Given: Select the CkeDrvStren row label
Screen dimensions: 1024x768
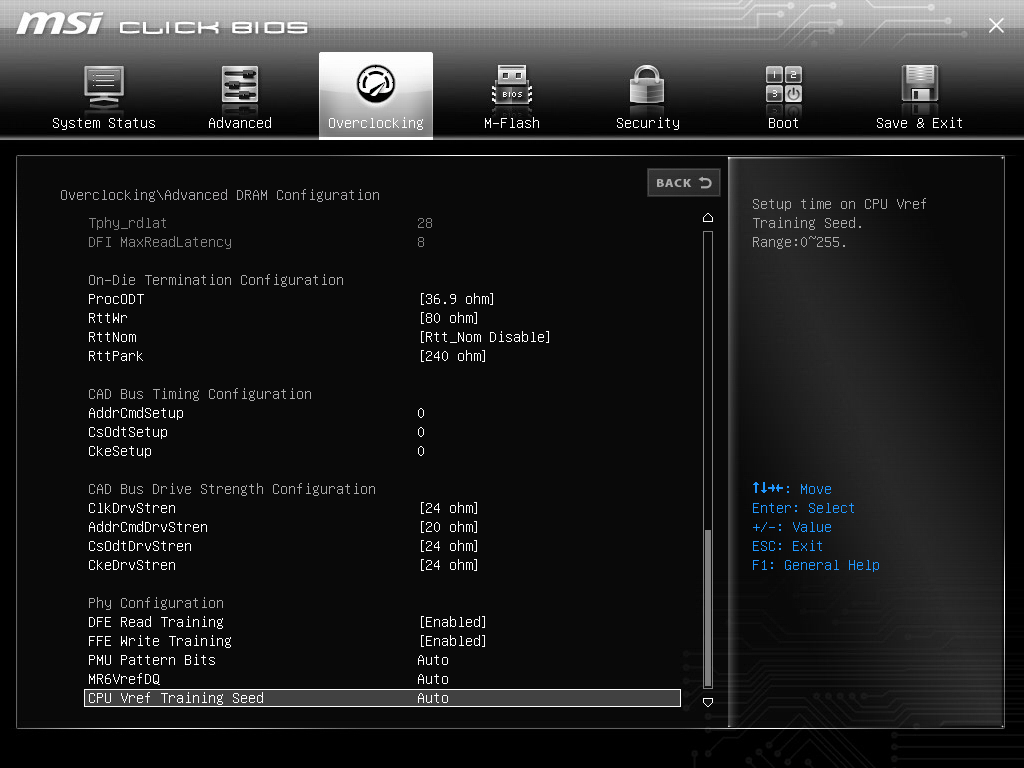Looking at the screenshot, I should pos(132,565).
